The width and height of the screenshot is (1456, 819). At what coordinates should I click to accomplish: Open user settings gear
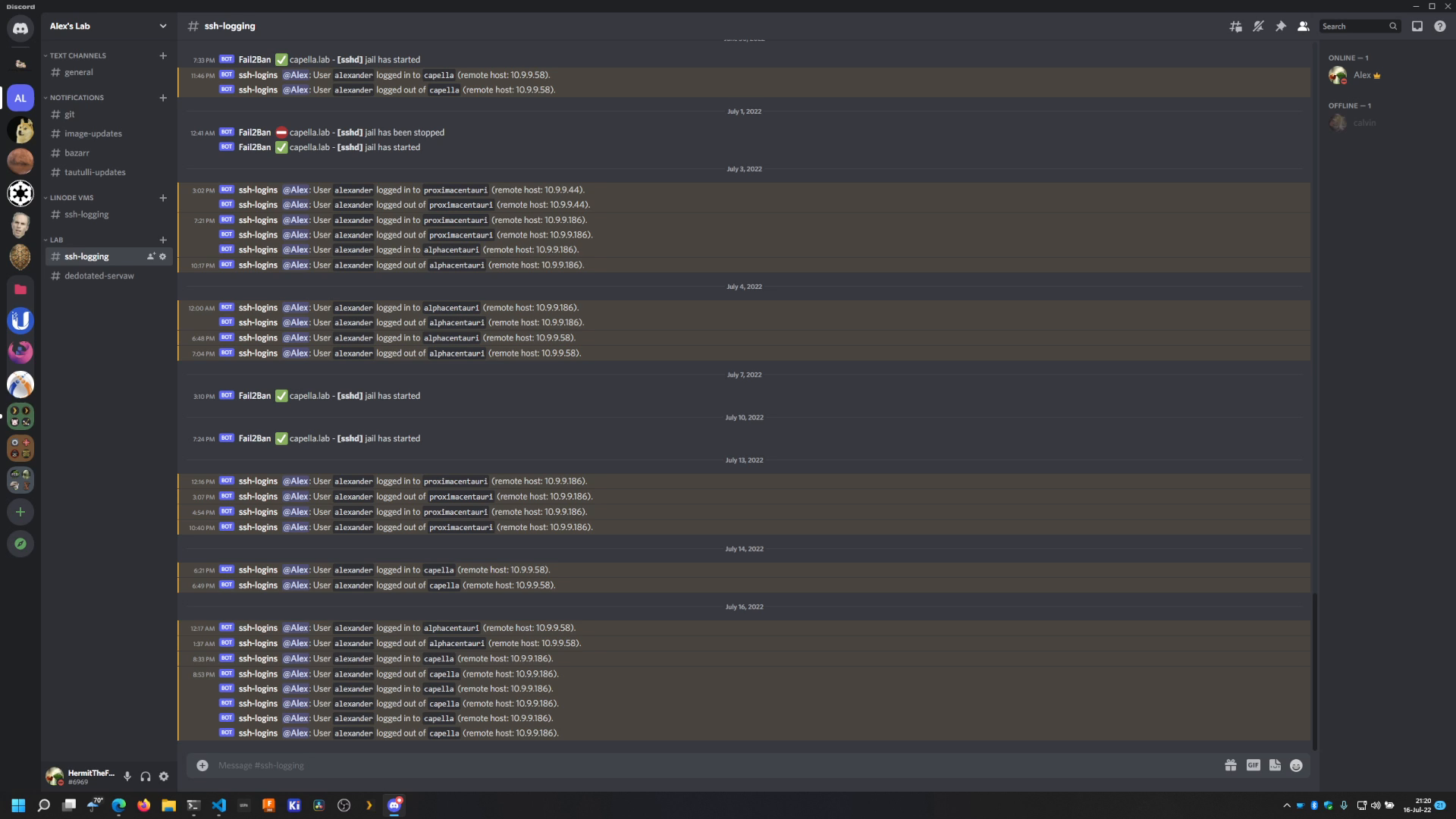pyautogui.click(x=164, y=776)
